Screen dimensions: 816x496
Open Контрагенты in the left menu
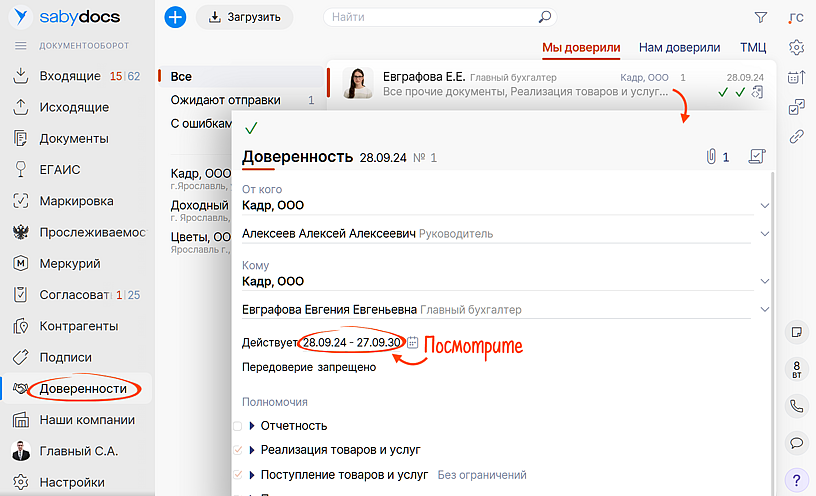(x=78, y=326)
